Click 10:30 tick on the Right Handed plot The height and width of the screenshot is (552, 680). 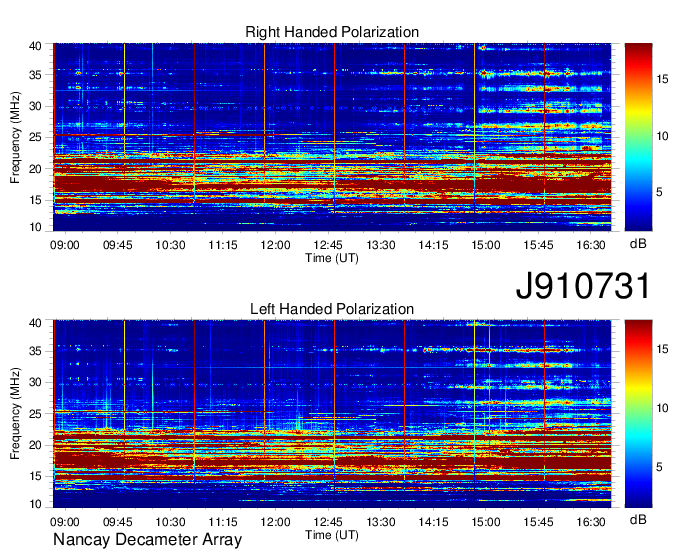170,245
